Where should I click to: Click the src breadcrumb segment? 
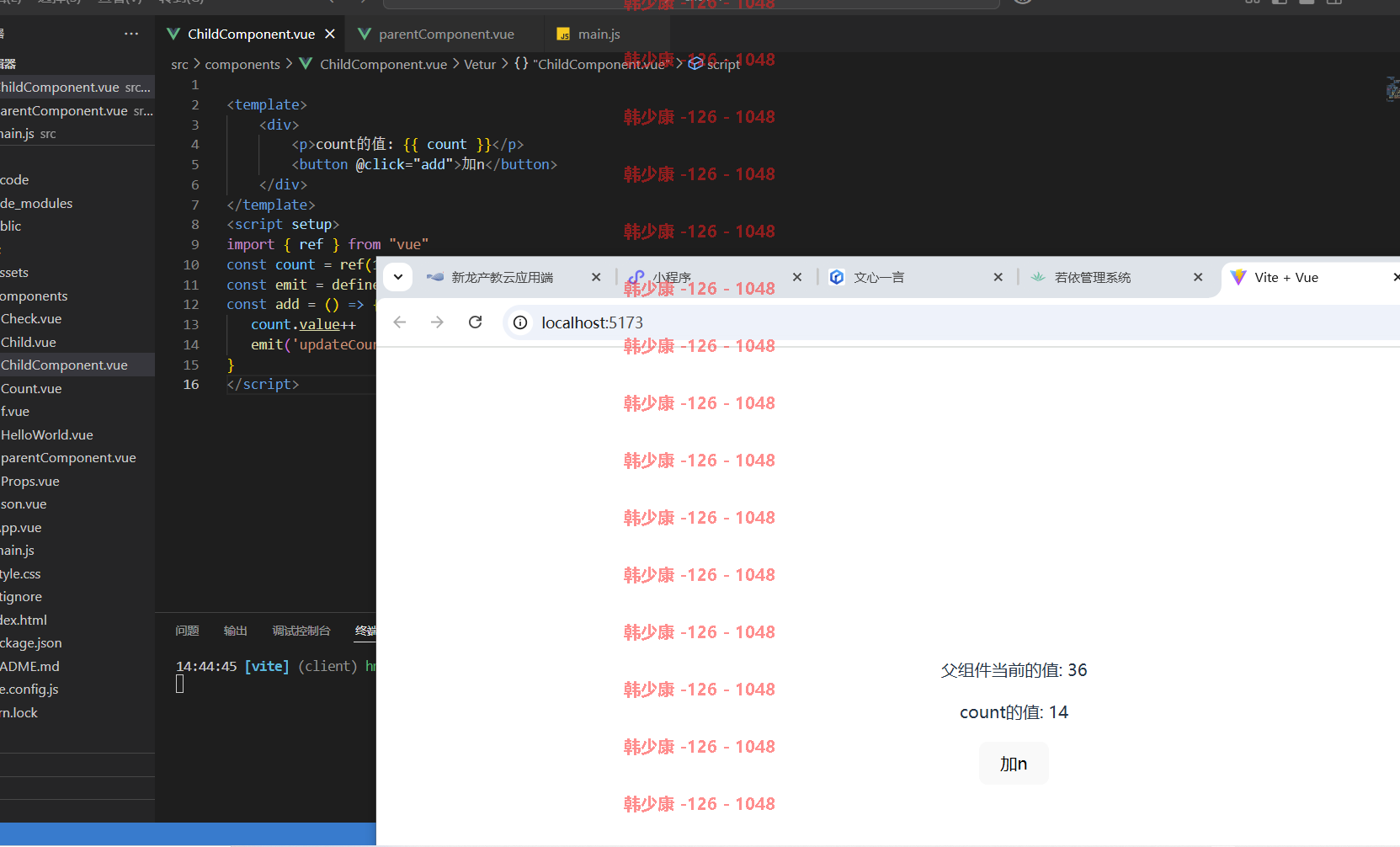pos(179,65)
